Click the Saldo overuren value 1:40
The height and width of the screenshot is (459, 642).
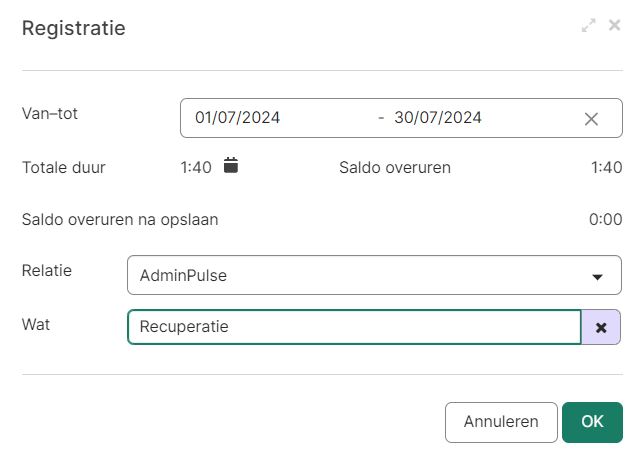(606, 167)
